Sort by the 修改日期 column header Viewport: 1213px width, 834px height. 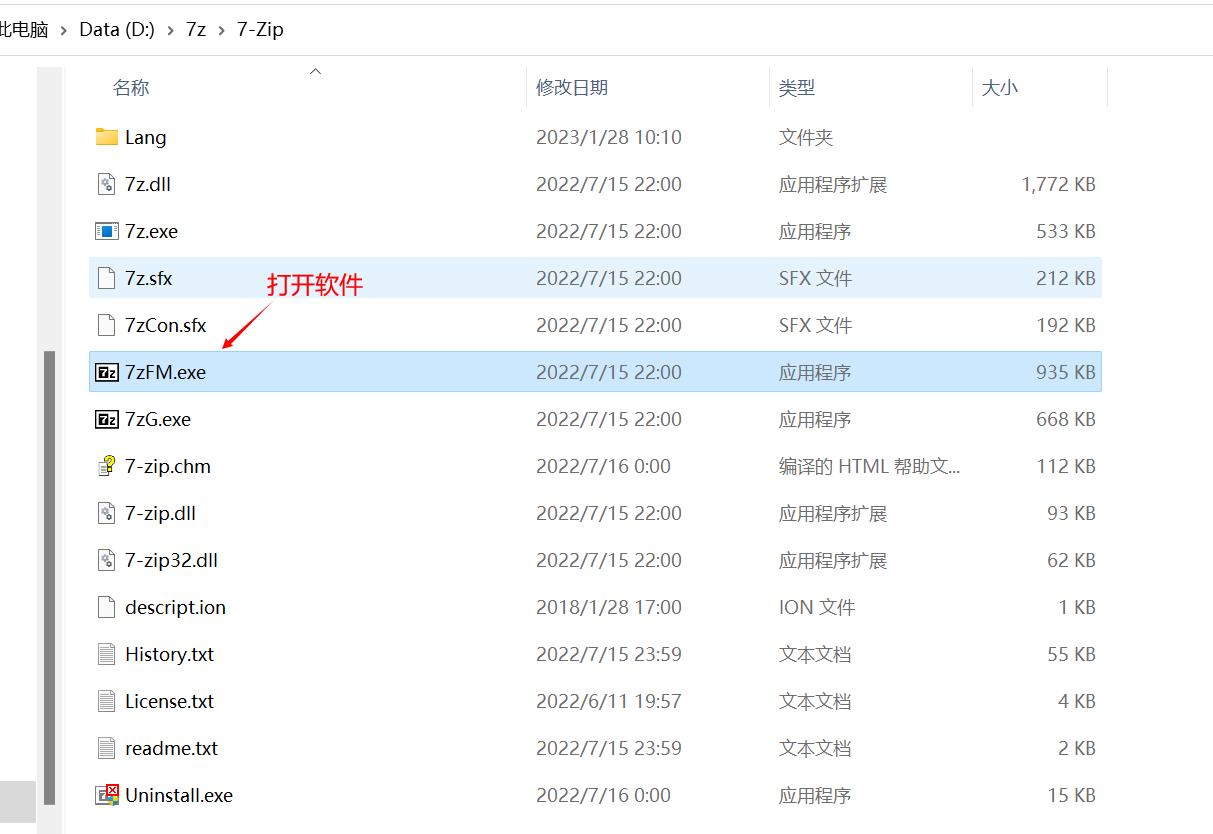click(x=572, y=88)
